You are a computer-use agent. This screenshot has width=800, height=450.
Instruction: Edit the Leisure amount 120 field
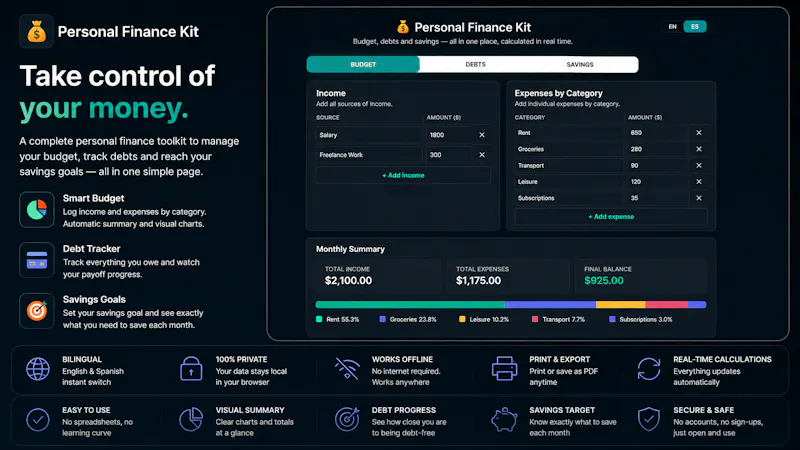coord(657,182)
